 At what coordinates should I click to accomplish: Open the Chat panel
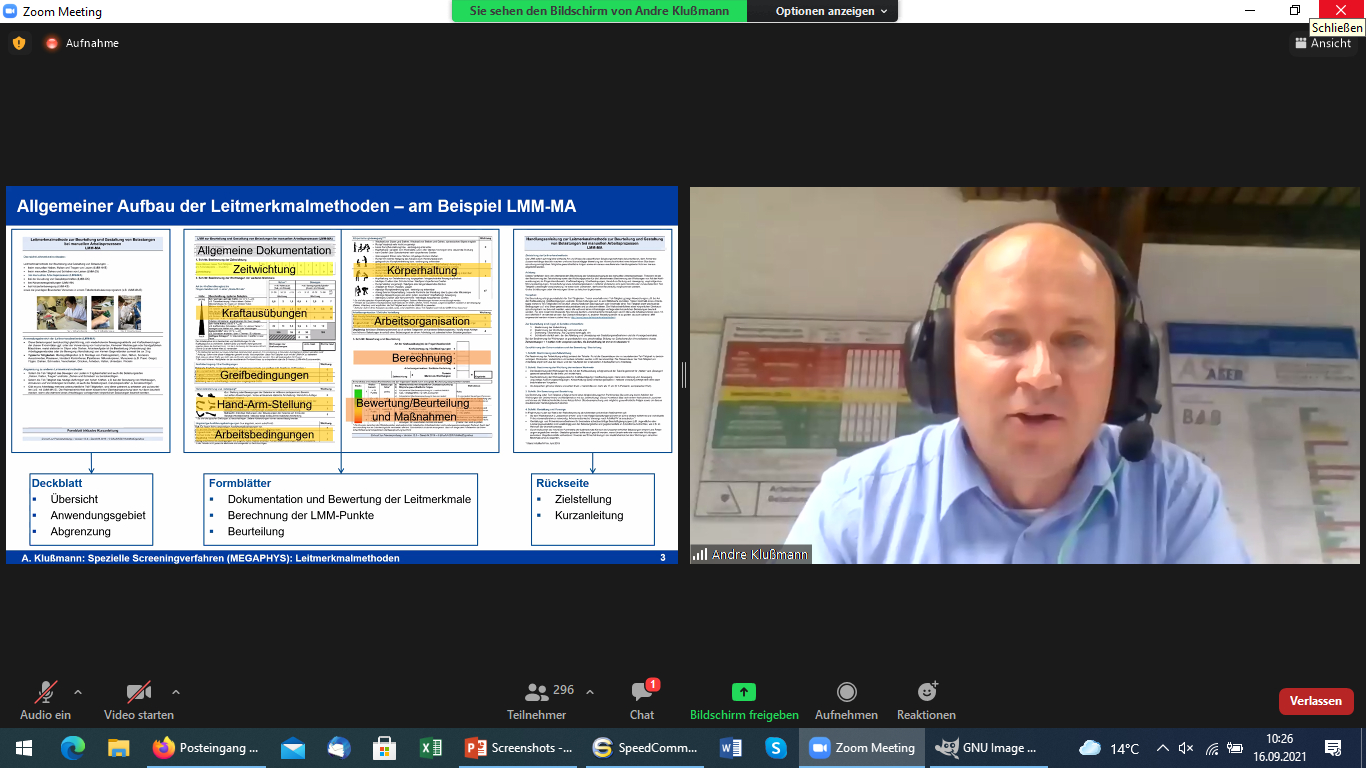642,693
